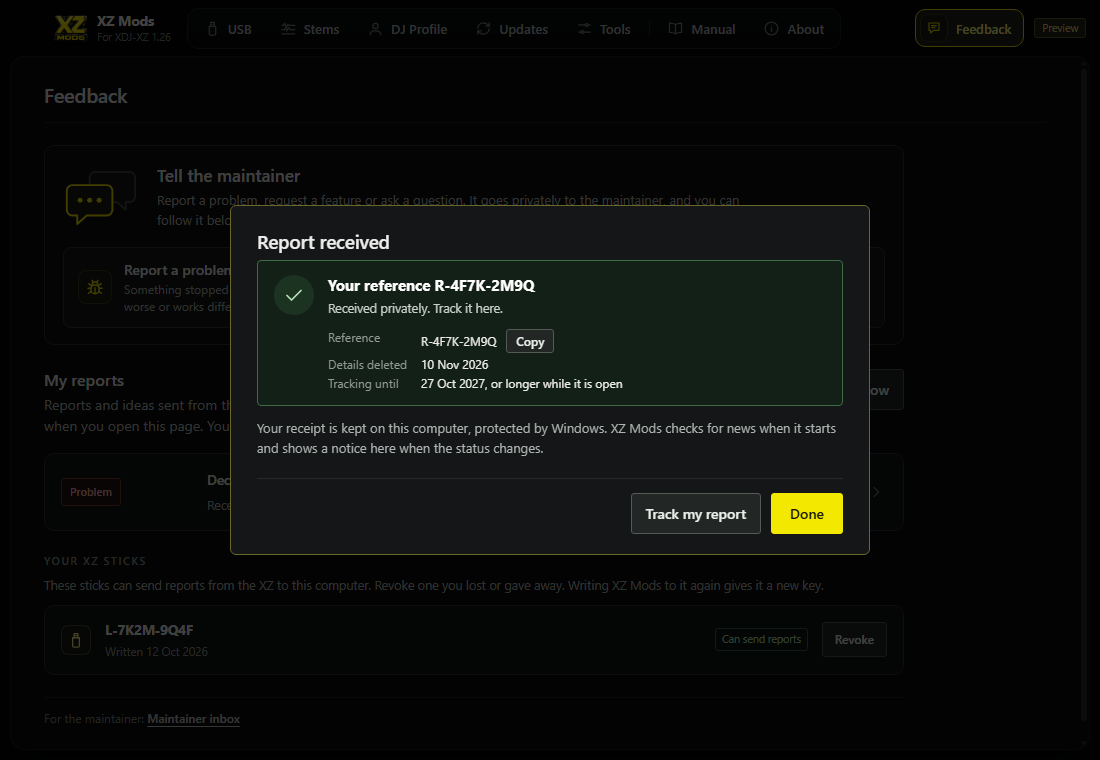Click the Feedback speech-bubble icon at top right
This screenshot has height=760, width=1100.
point(934,28)
